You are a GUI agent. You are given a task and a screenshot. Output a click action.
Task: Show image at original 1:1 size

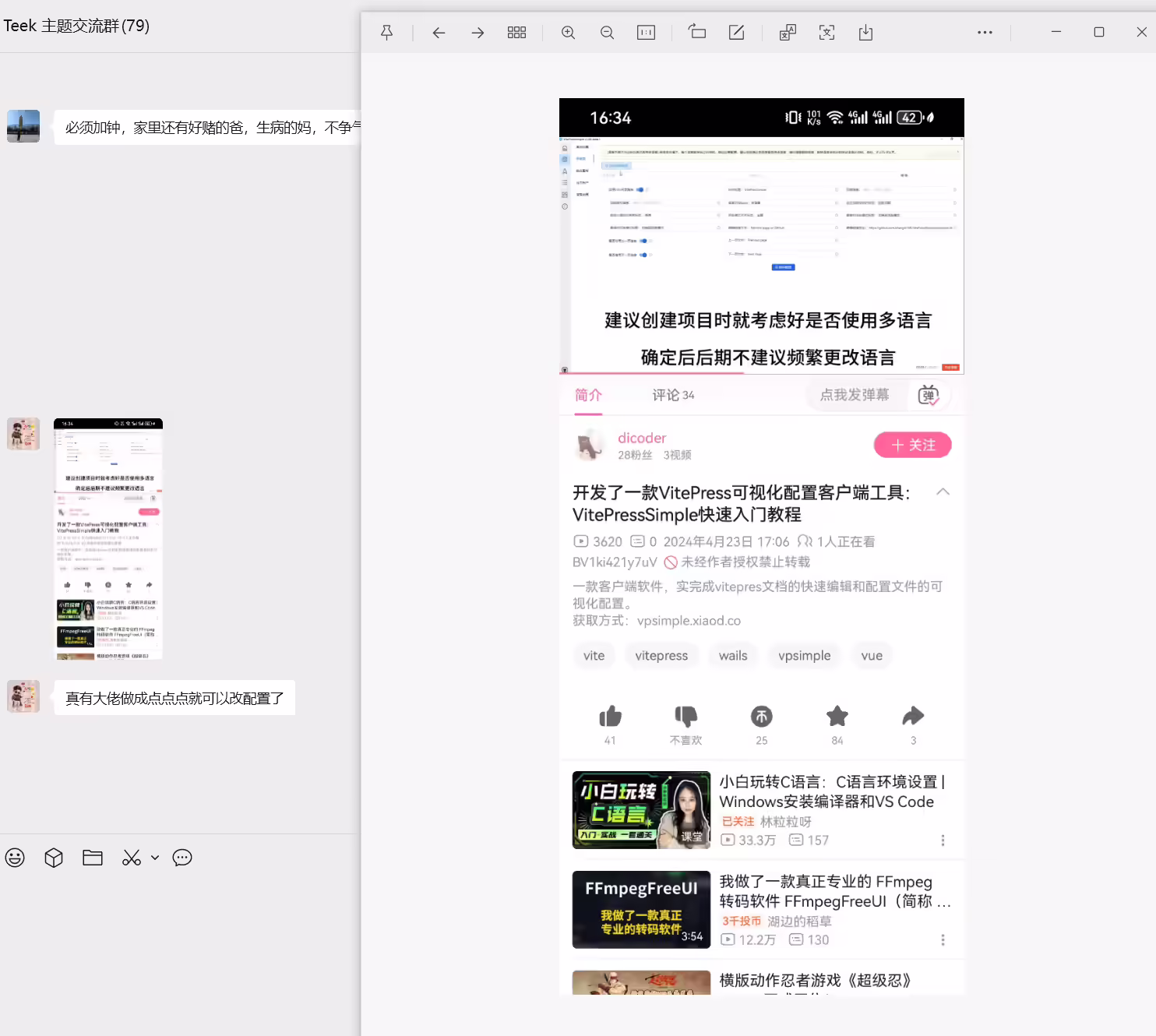click(646, 33)
